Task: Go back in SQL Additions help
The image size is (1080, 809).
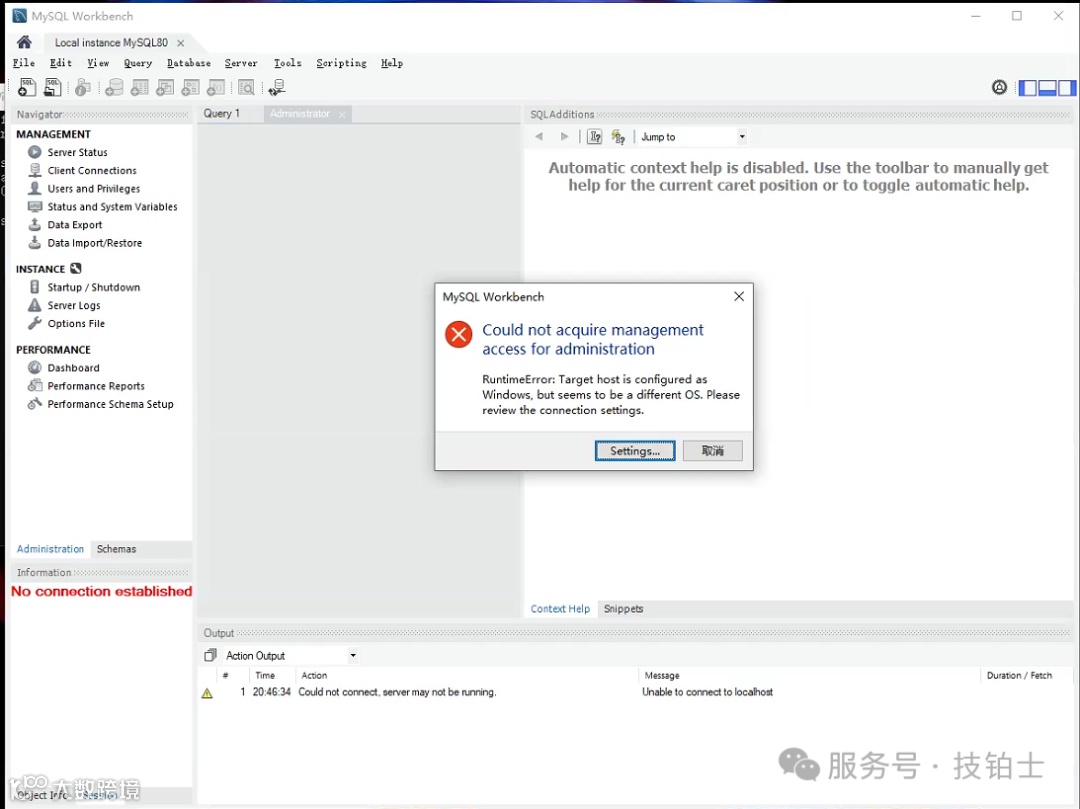Action: pyautogui.click(x=539, y=136)
